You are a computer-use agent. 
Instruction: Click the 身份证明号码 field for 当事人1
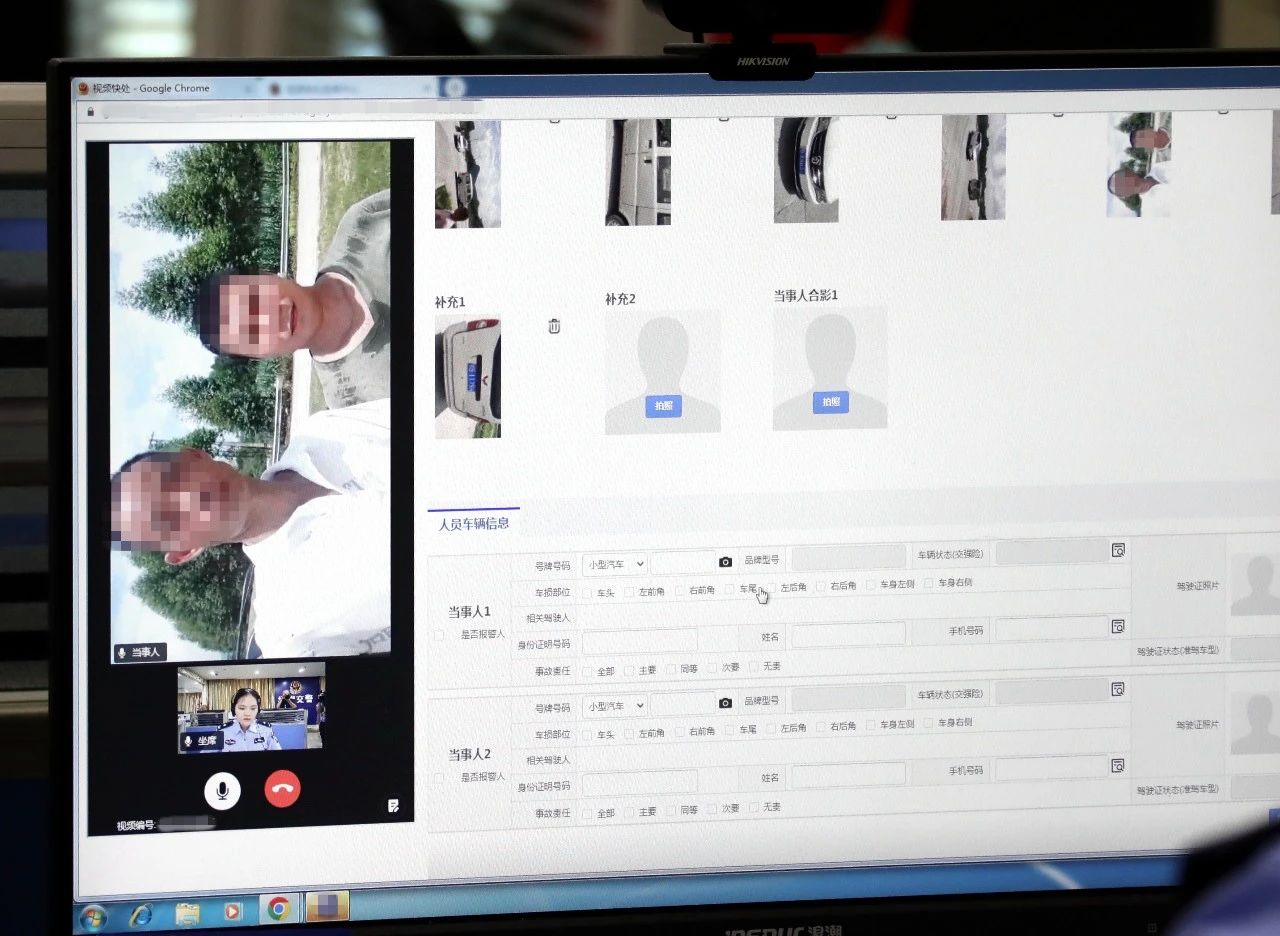(640, 641)
